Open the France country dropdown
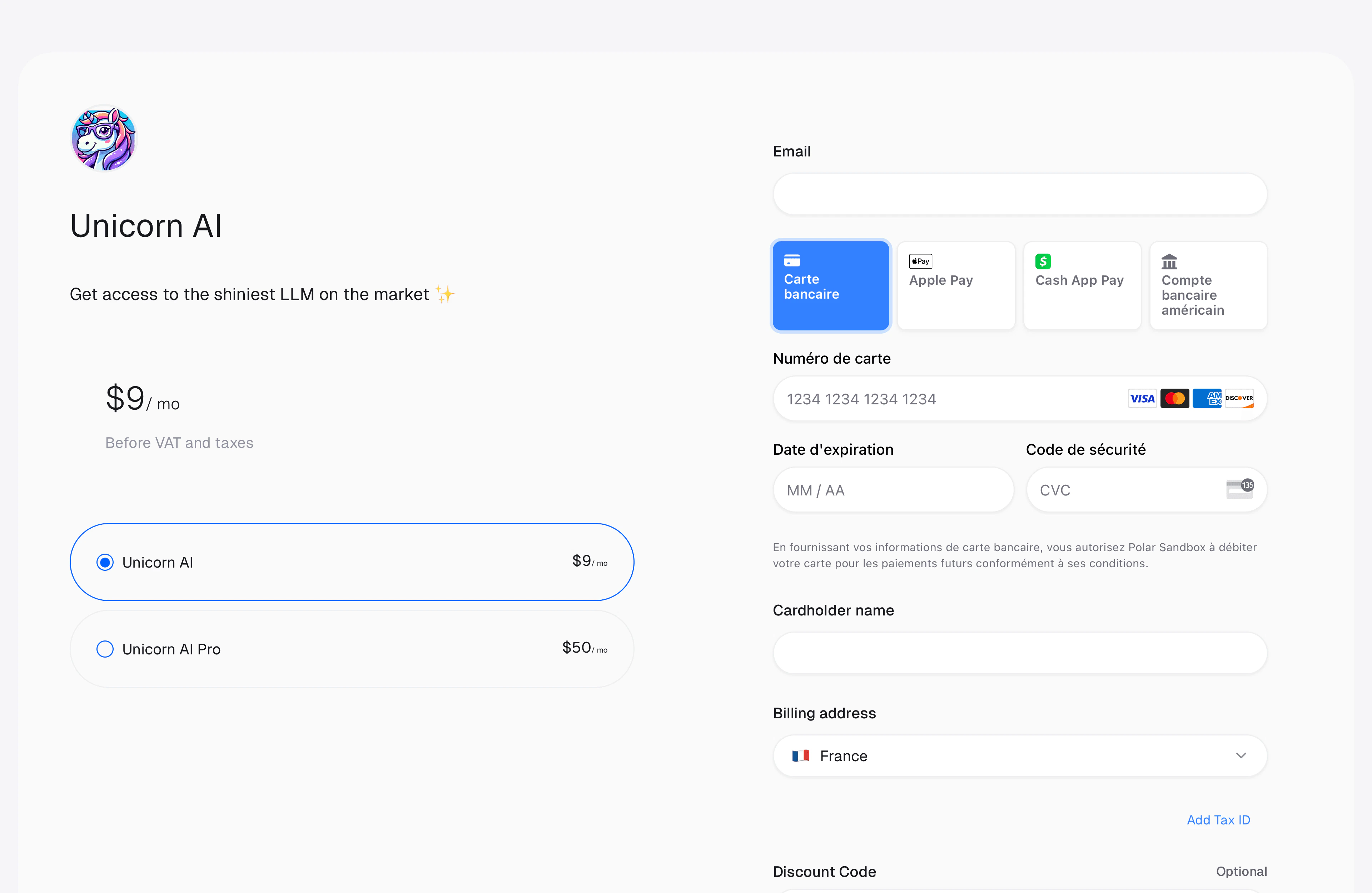The width and height of the screenshot is (1372, 893). click(1019, 755)
